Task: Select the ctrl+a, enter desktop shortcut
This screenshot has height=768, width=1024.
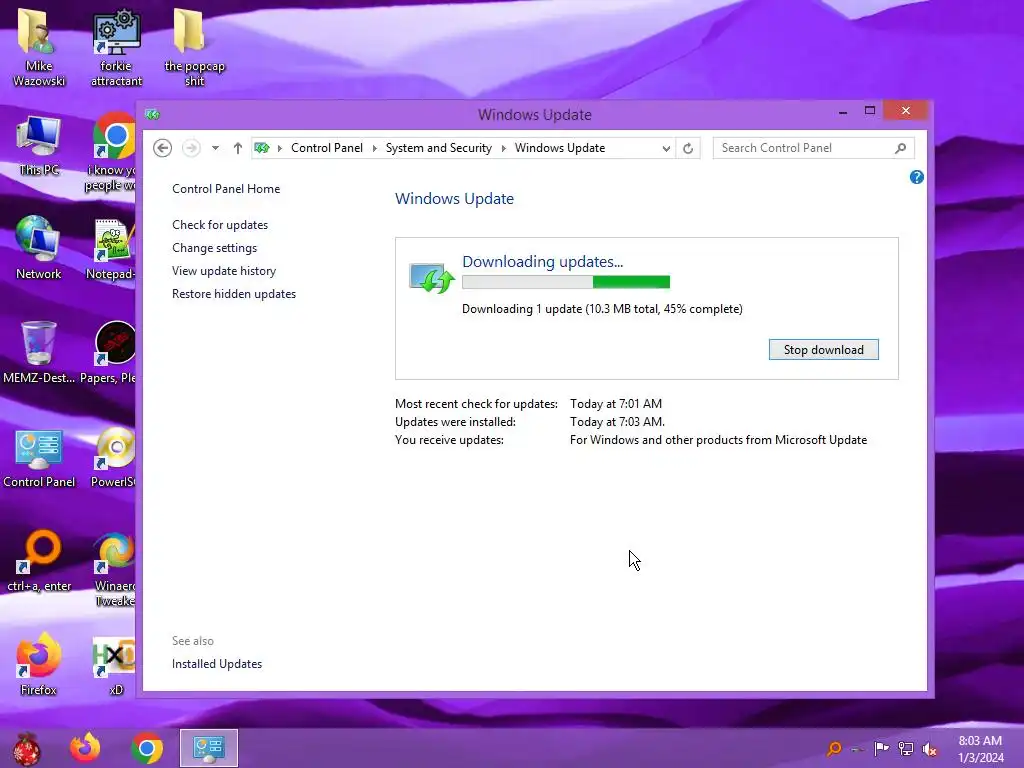Action: point(39,560)
